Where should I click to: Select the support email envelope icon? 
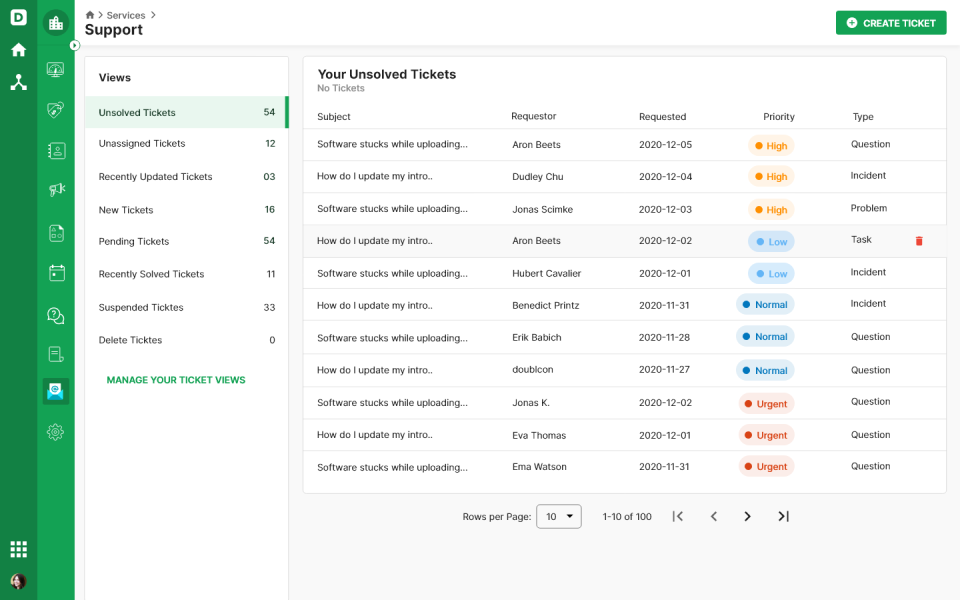pos(56,391)
